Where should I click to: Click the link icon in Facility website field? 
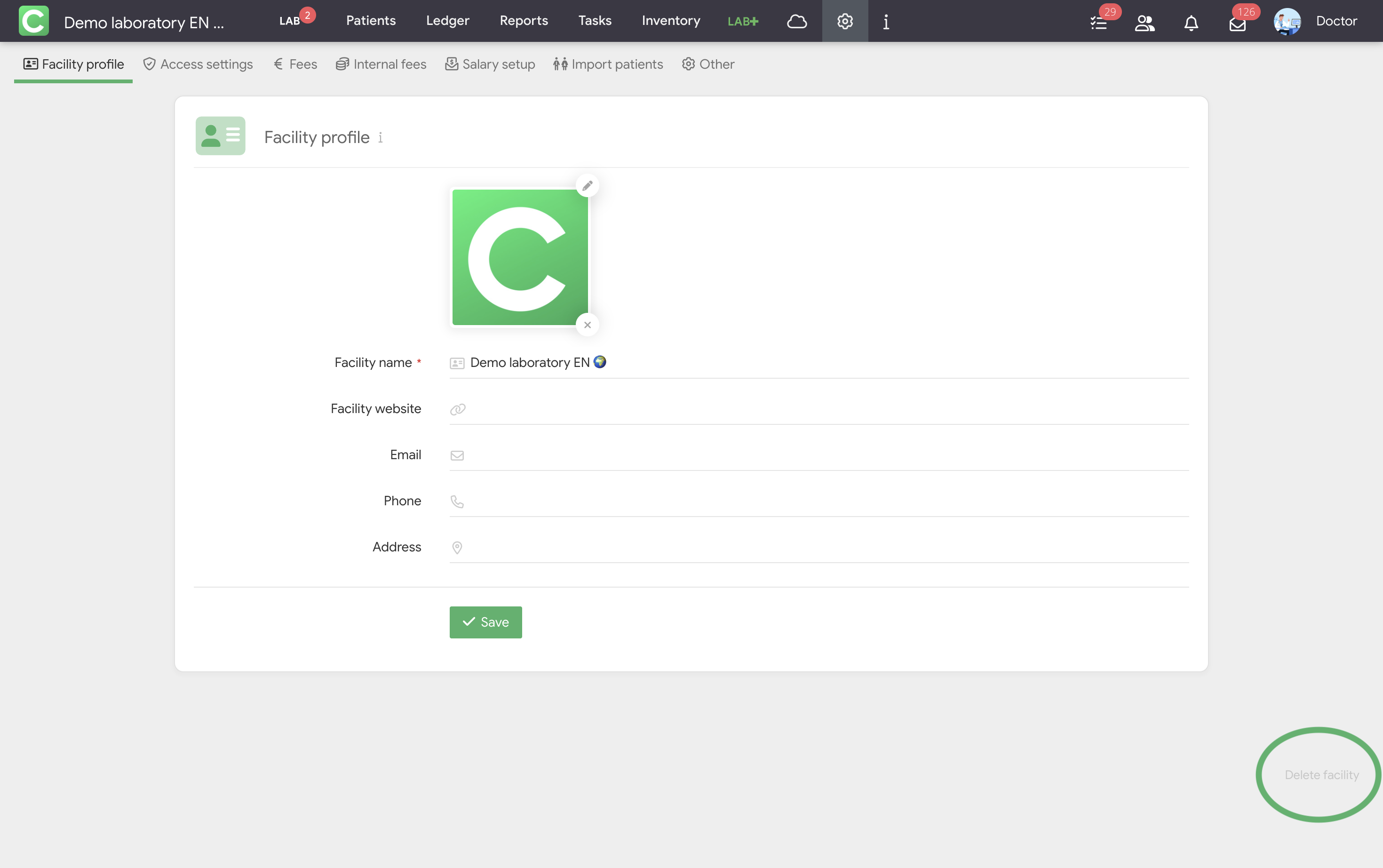point(457,409)
